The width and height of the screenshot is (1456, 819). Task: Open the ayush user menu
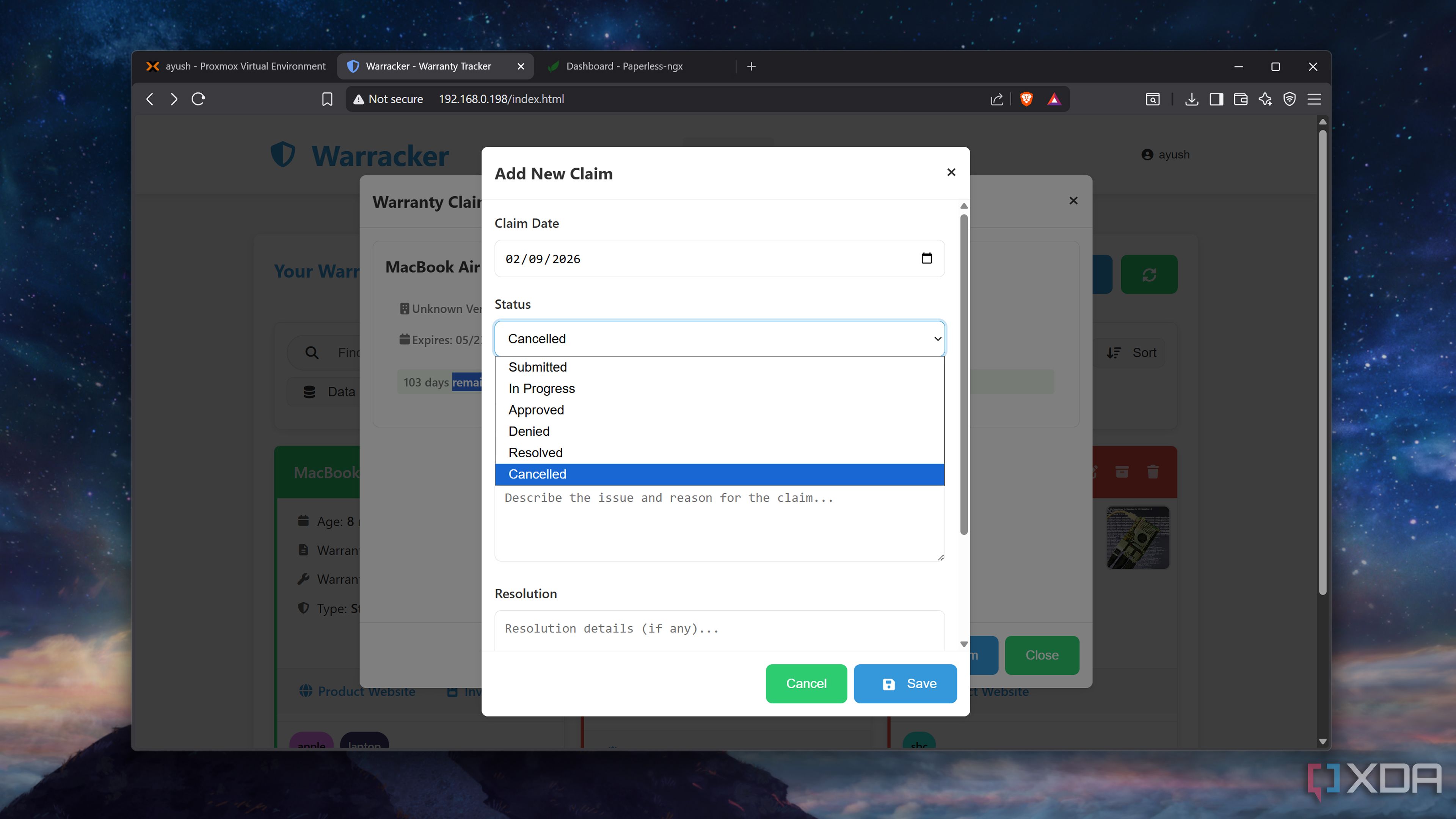pos(1166,154)
